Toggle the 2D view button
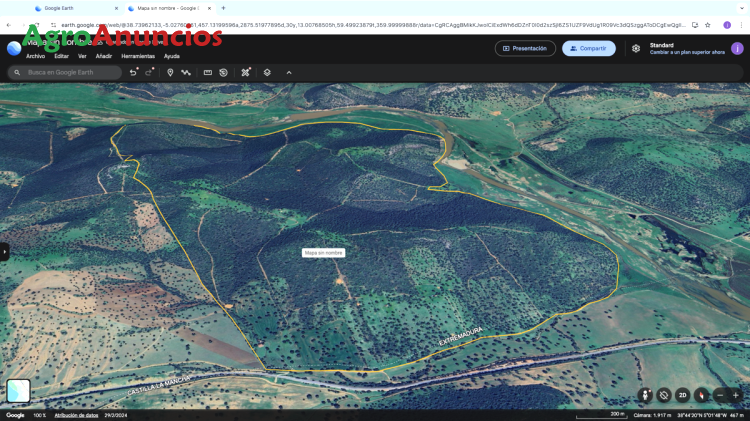750x421 pixels. point(682,395)
